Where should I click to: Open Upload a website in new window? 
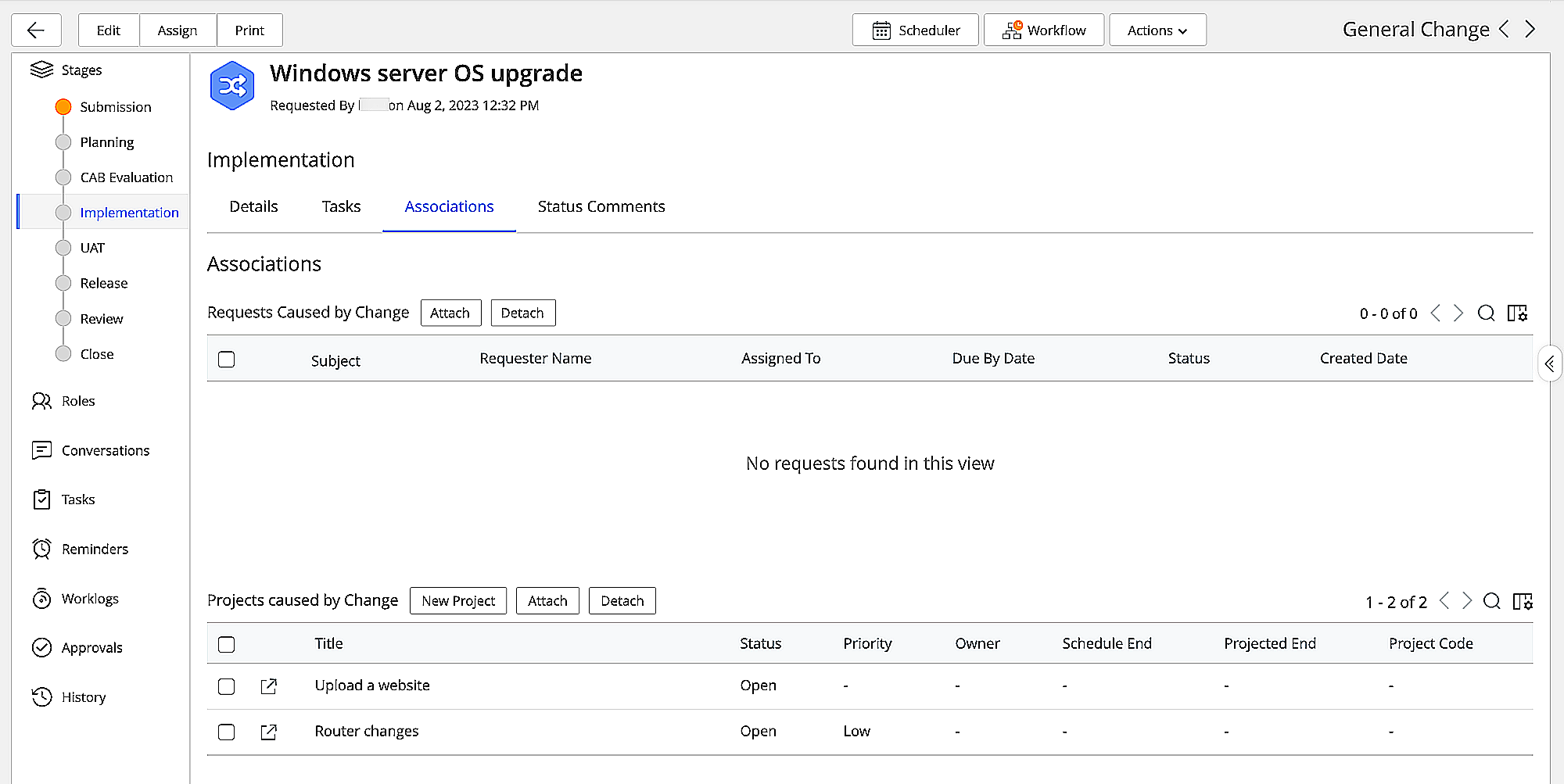[268, 686]
